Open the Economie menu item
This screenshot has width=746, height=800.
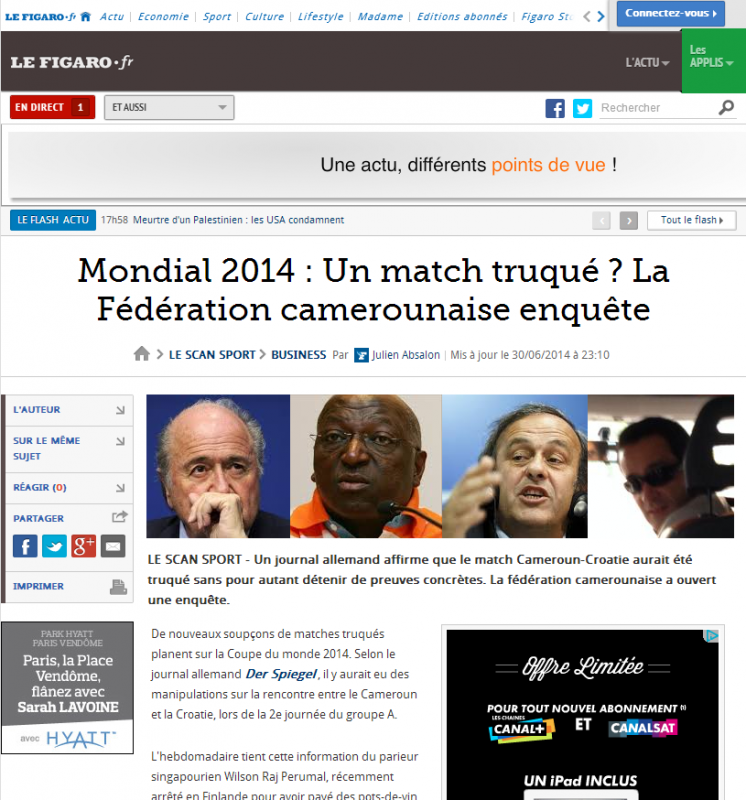(x=163, y=16)
